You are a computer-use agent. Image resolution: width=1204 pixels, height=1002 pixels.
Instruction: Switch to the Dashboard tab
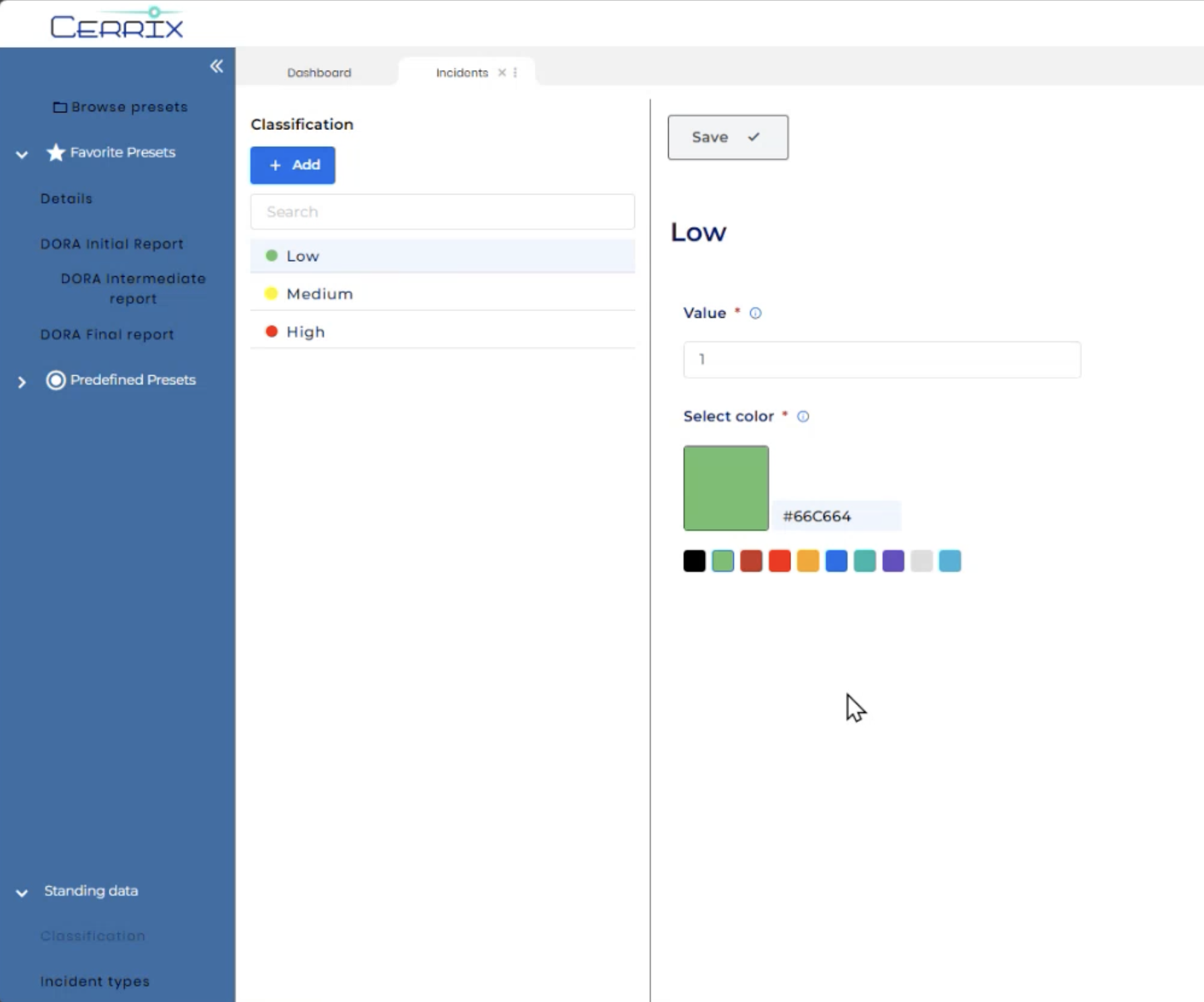pyautogui.click(x=319, y=73)
